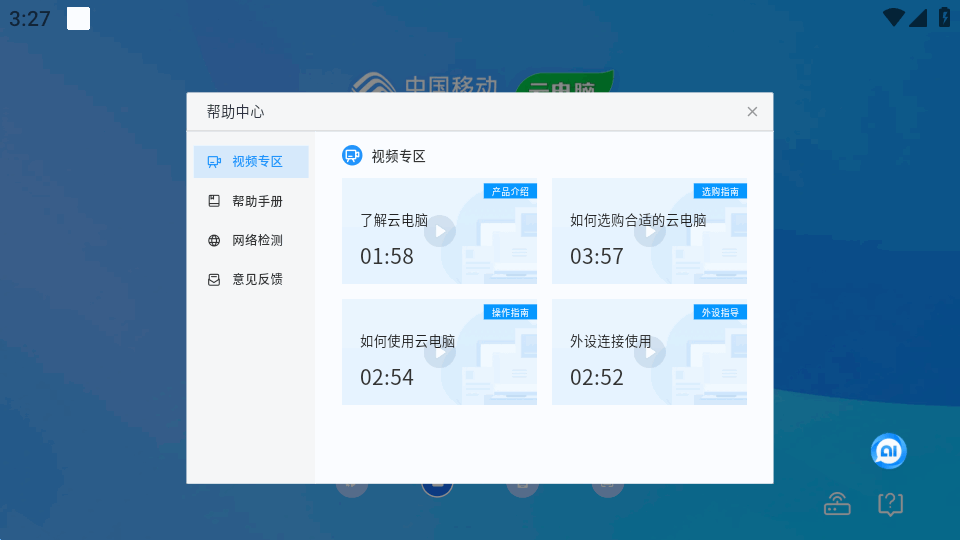Click the 外设指导 tag
Screen dimensions: 960x540
(x=720, y=312)
